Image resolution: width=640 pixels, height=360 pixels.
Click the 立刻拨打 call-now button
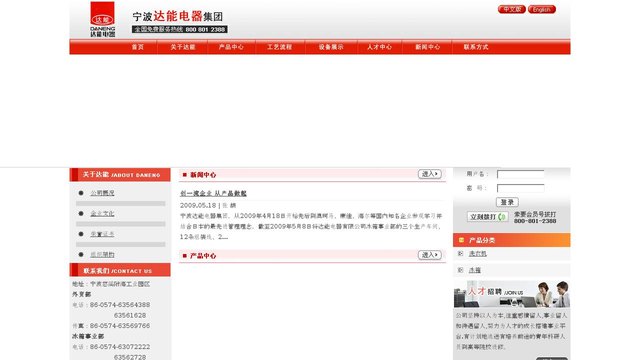click(488, 217)
